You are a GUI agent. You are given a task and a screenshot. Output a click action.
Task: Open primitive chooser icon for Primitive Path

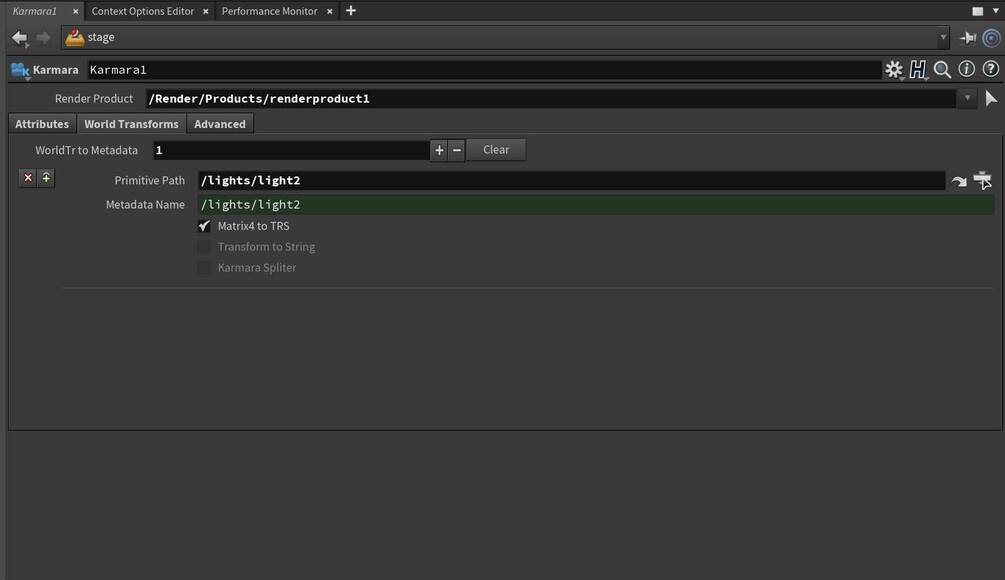982,180
